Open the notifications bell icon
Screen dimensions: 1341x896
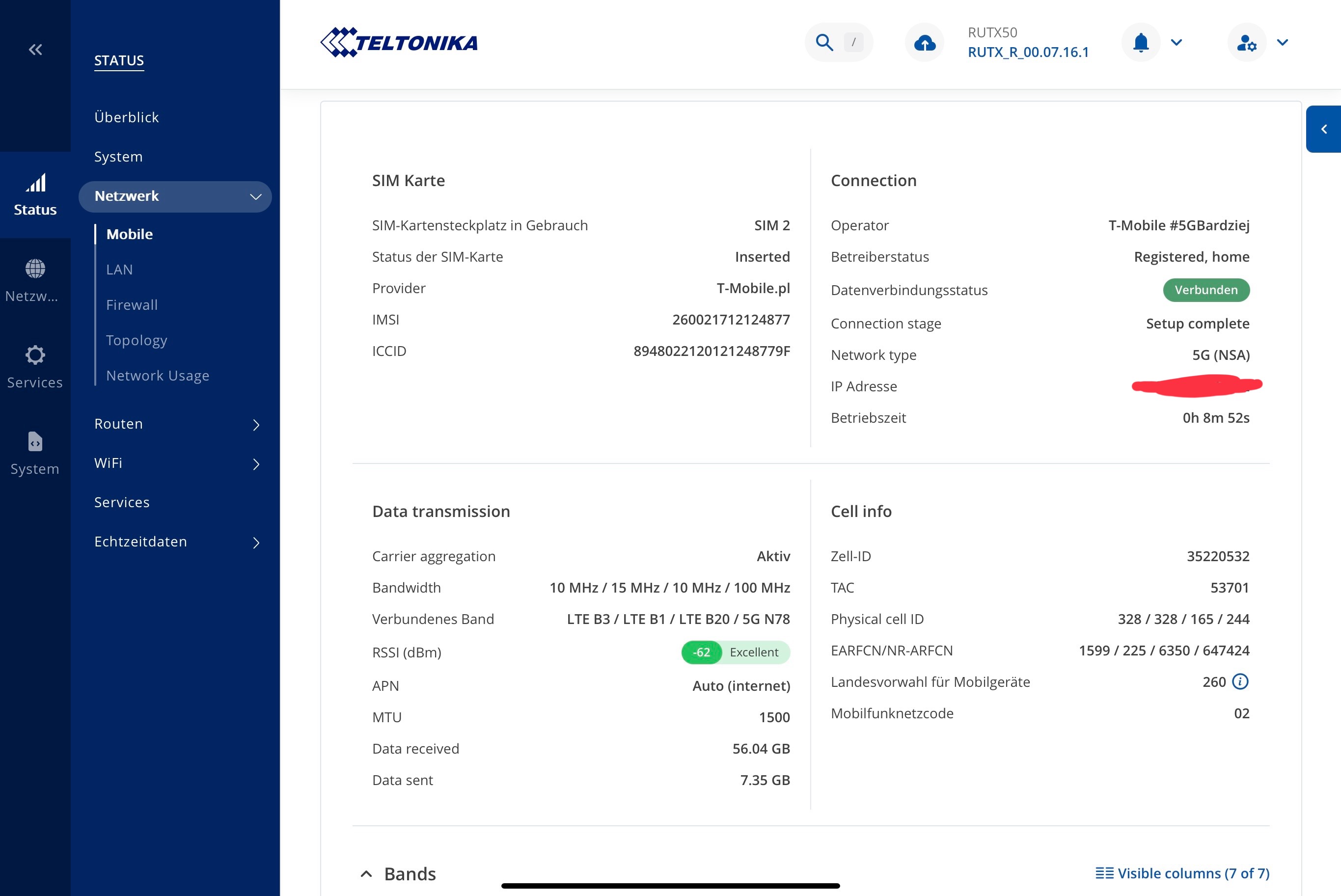click(1141, 42)
